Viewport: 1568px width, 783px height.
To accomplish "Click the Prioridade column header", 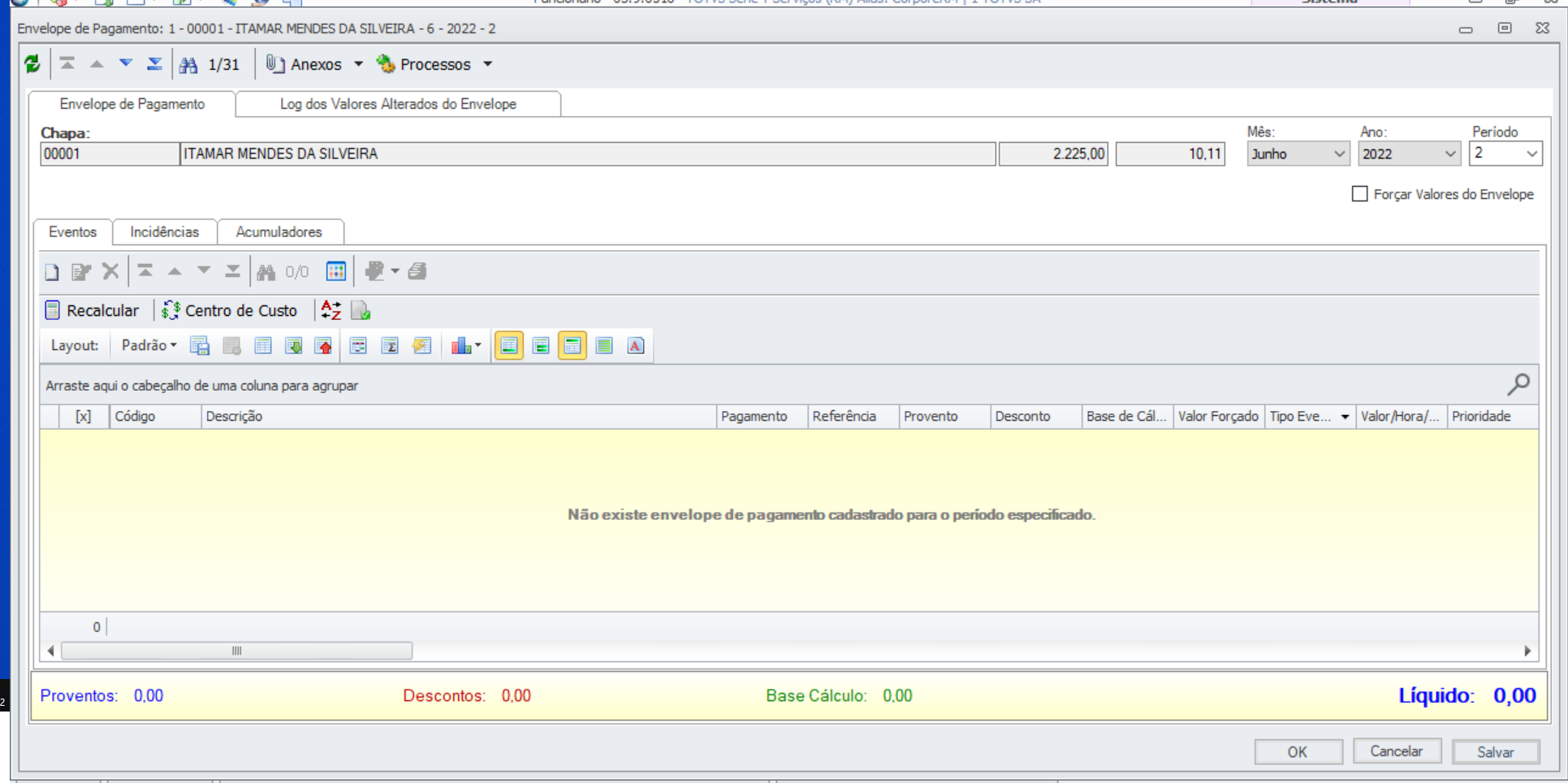I will tap(1492, 416).
